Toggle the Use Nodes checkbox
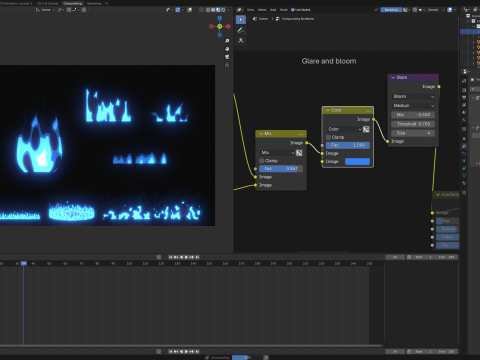The width and height of the screenshot is (480, 360). [x=293, y=10]
